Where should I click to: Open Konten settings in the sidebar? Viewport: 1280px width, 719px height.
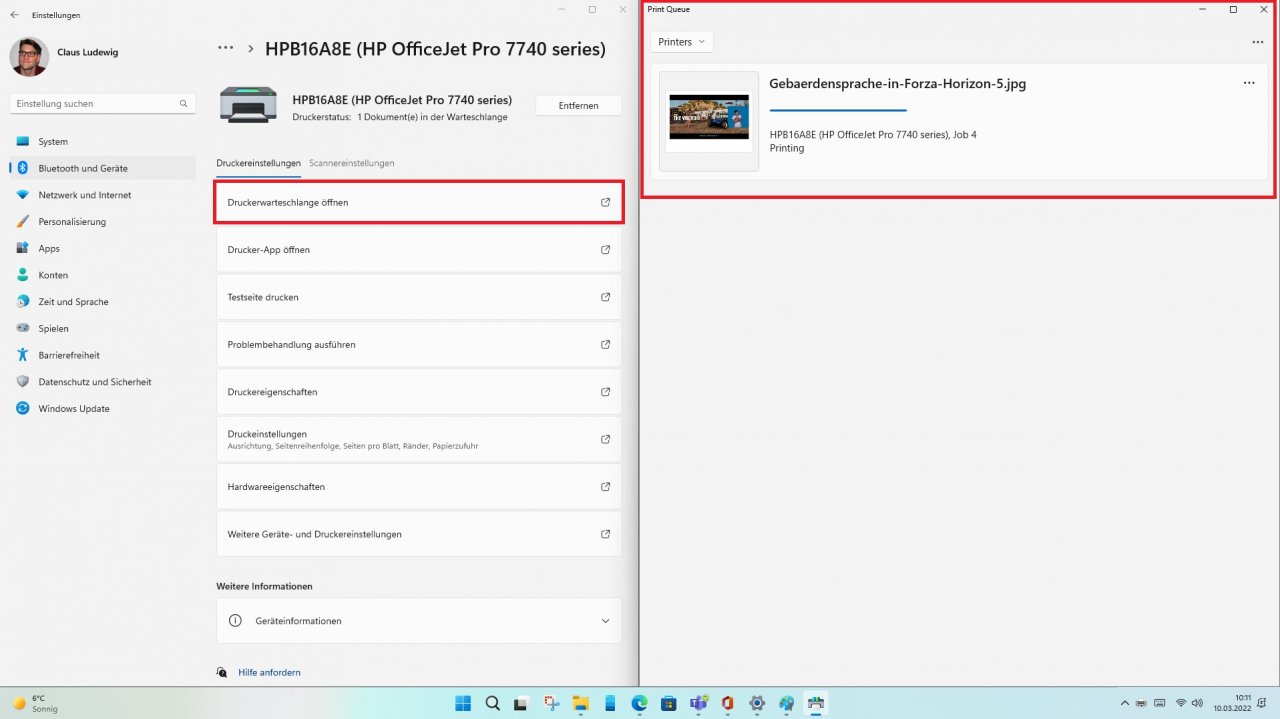(103, 275)
